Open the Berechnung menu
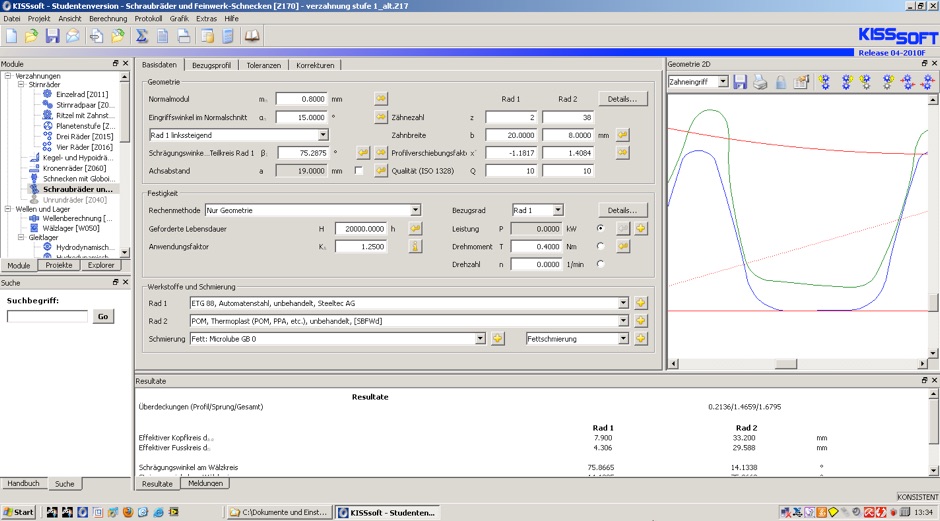 [x=108, y=19]
